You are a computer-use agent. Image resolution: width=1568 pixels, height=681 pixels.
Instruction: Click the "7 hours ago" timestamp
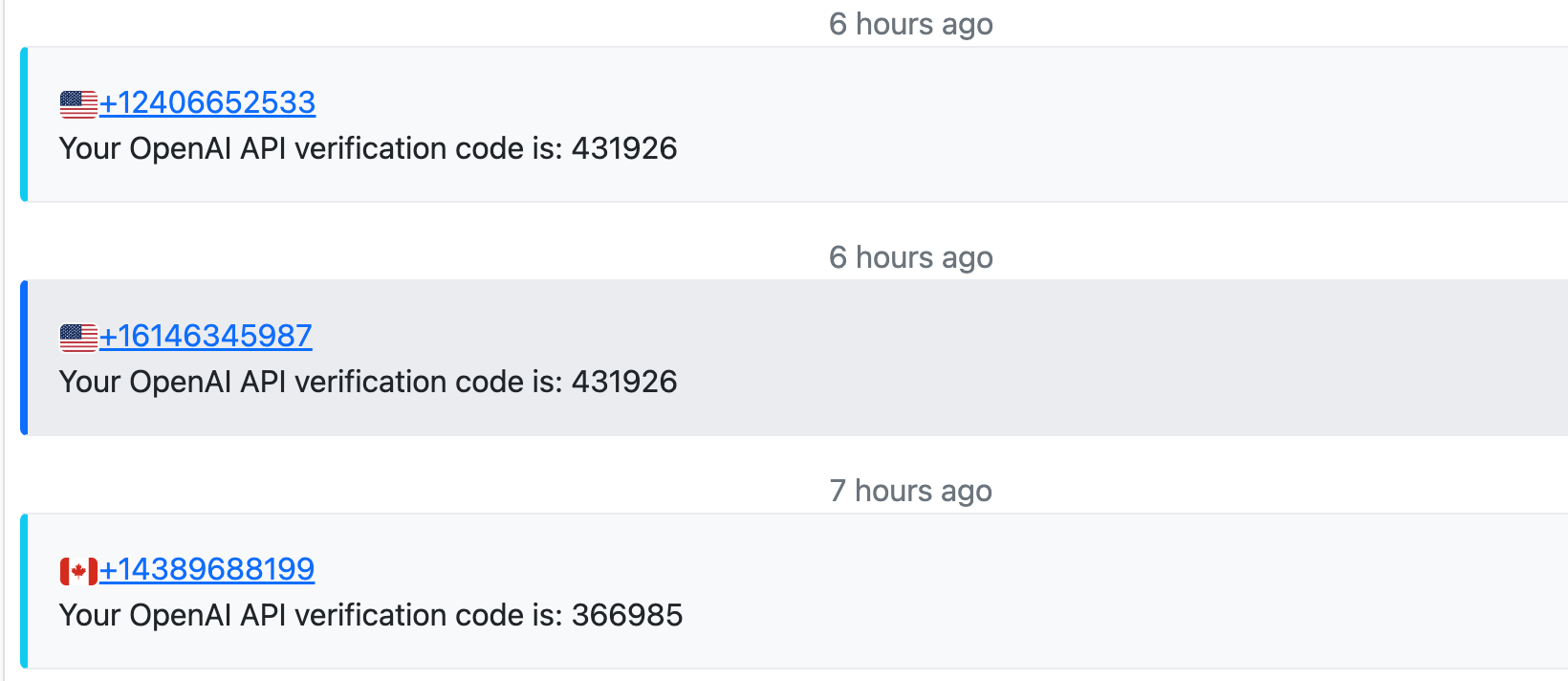pos(910,491)
